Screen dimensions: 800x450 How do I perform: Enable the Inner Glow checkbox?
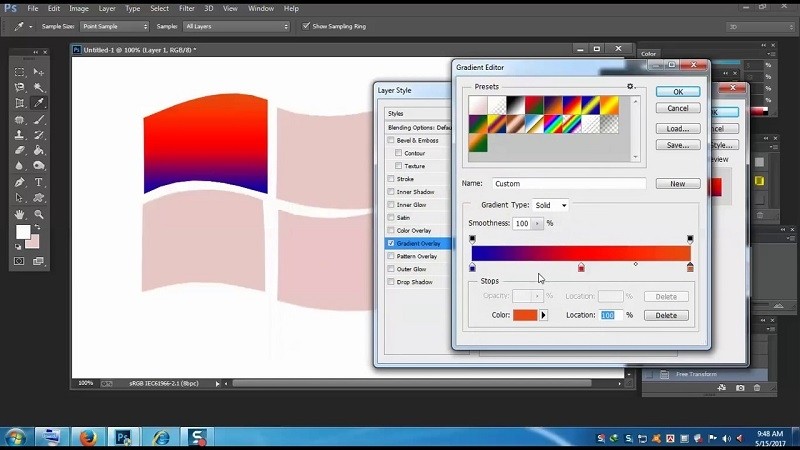391,205
